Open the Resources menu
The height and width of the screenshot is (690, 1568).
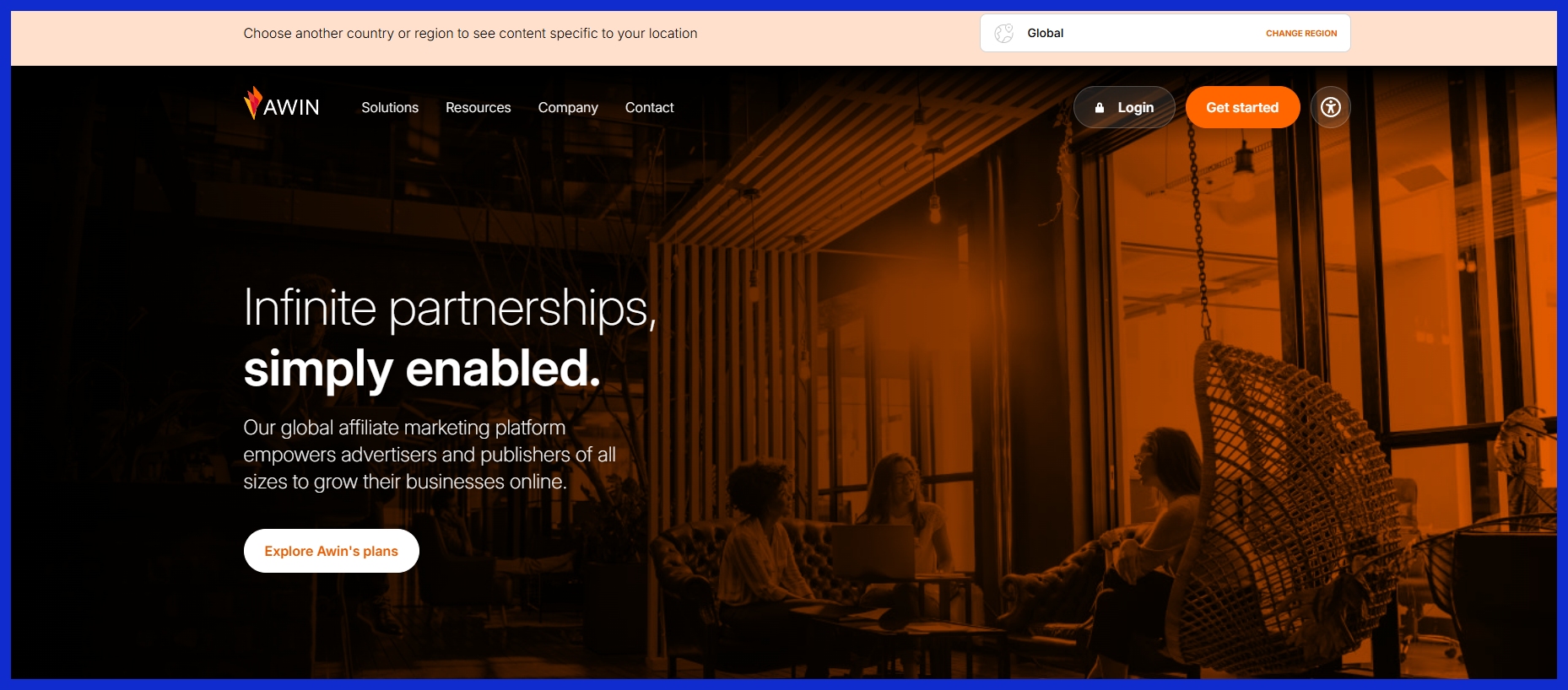(x=479, y=107)
